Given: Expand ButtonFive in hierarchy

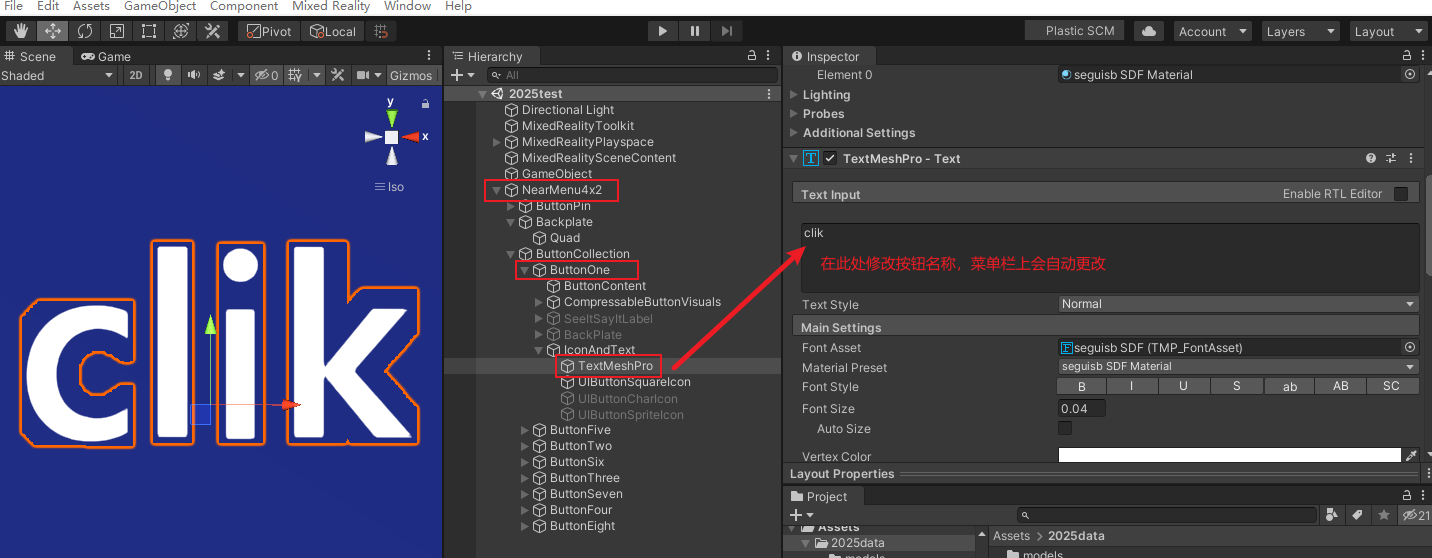Looking at the screenshot, I should pos(526,430).
